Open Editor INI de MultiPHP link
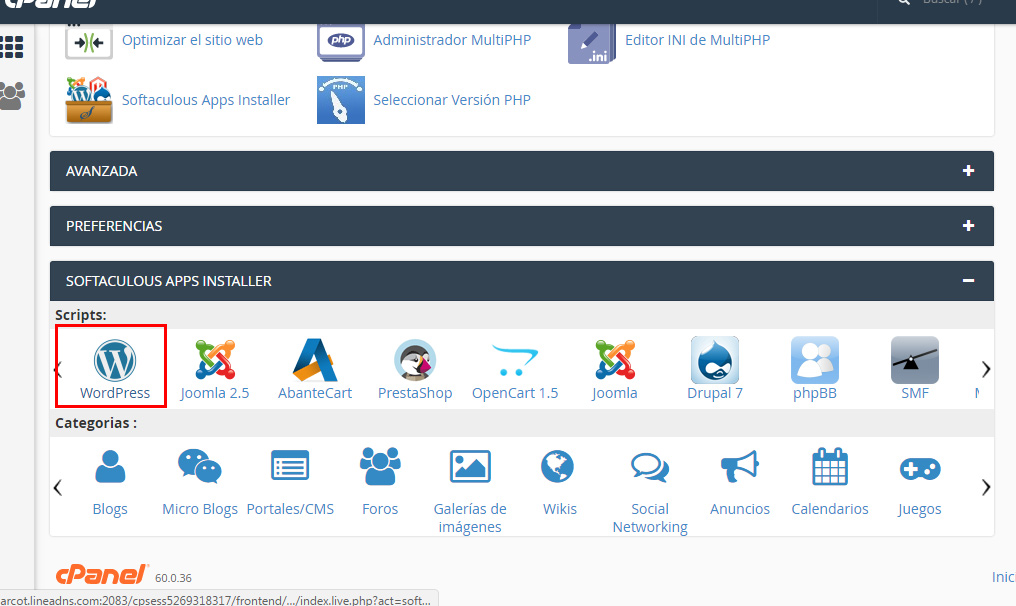The width and height of the screenshot is (1016, 606). [x=697, y=40]
